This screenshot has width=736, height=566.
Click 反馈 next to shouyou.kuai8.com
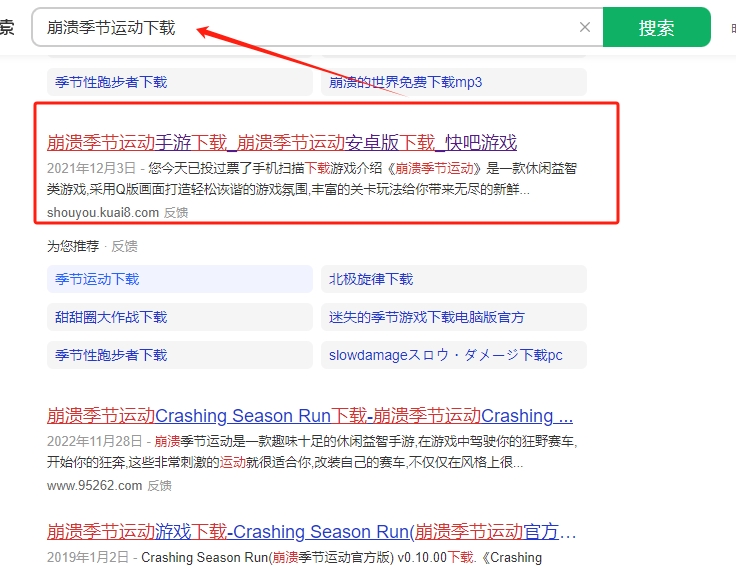point(176,212)
